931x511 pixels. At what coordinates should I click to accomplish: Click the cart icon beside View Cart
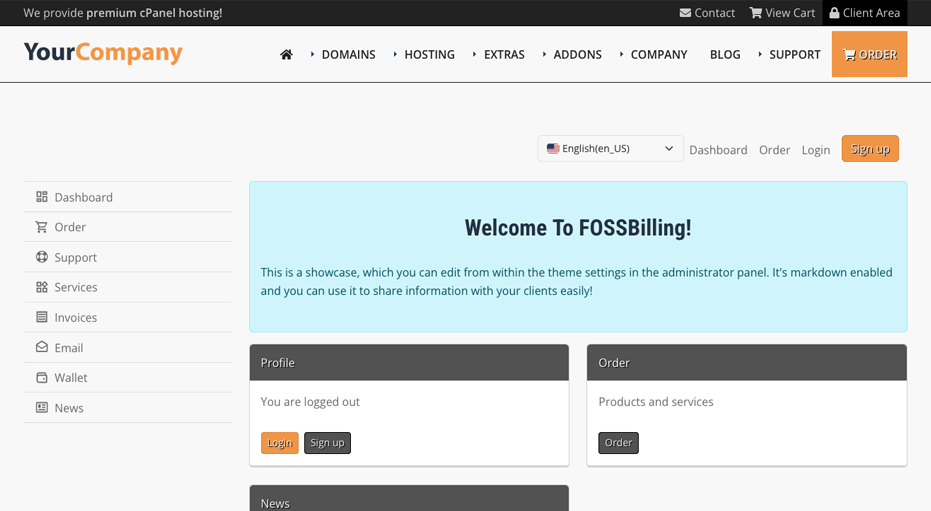[x=756, y=13]
